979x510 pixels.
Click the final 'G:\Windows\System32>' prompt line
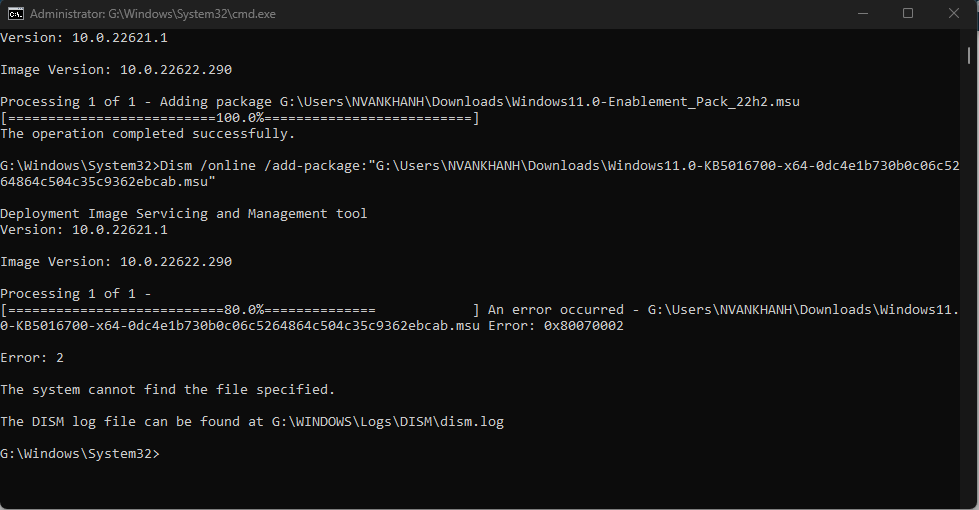pyautogui.click(x=80, y=454)
